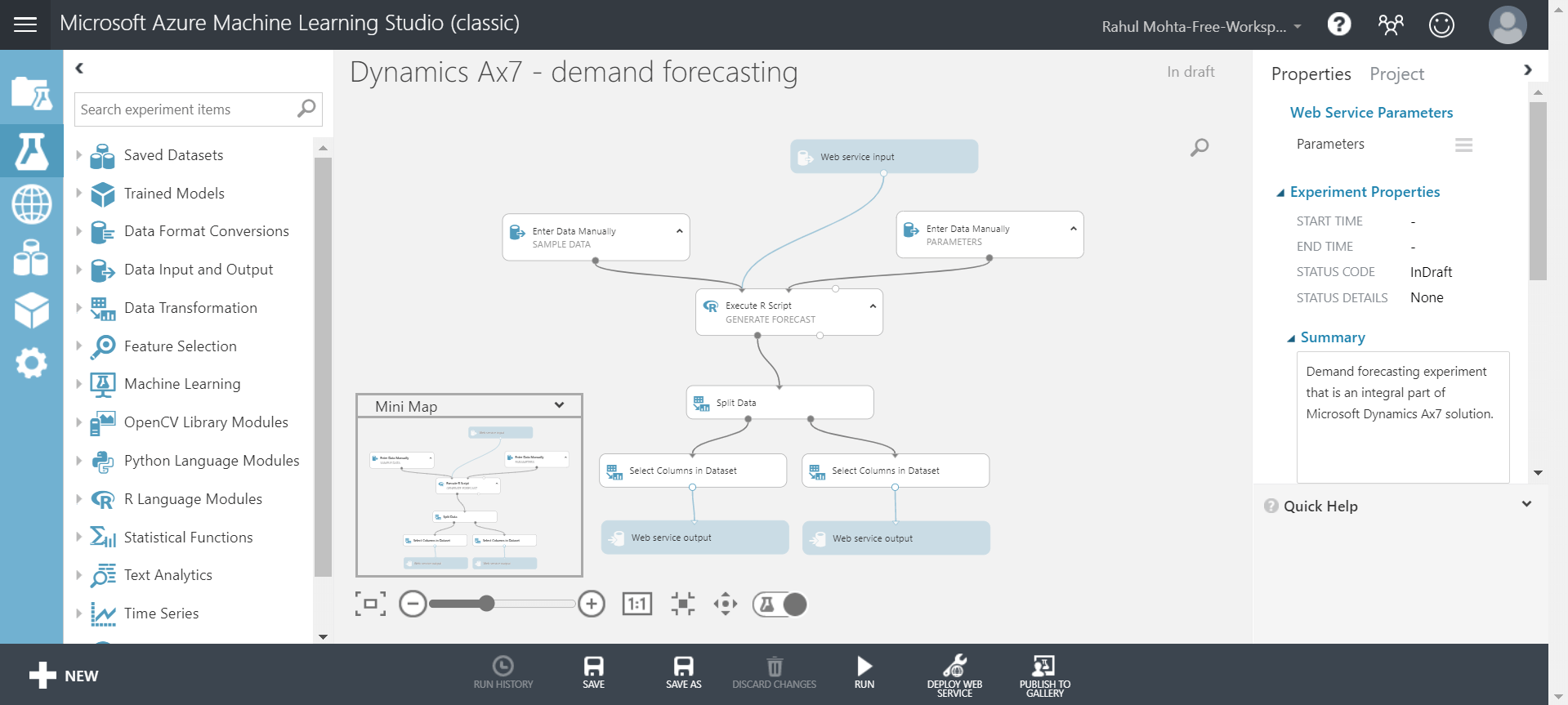Click the zoom slider handle
The height and width of the screenshot is (705, 1568).
487,604
